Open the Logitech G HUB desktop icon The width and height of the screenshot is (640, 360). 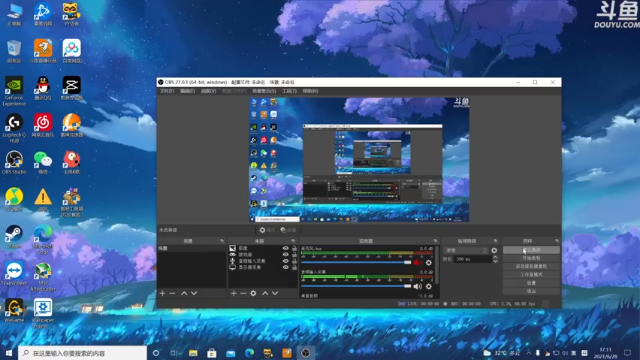coord(14,128)
